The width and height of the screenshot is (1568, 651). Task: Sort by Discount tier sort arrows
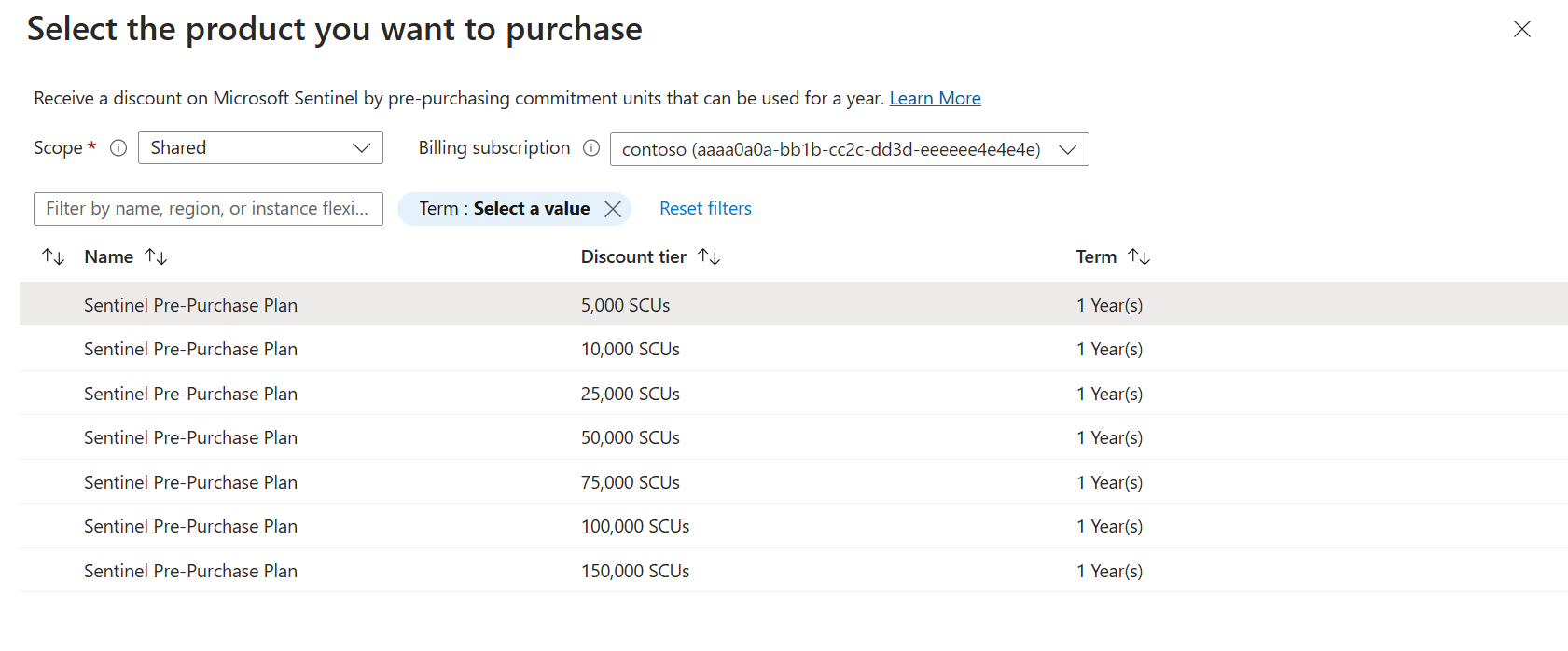pos(709,256)
